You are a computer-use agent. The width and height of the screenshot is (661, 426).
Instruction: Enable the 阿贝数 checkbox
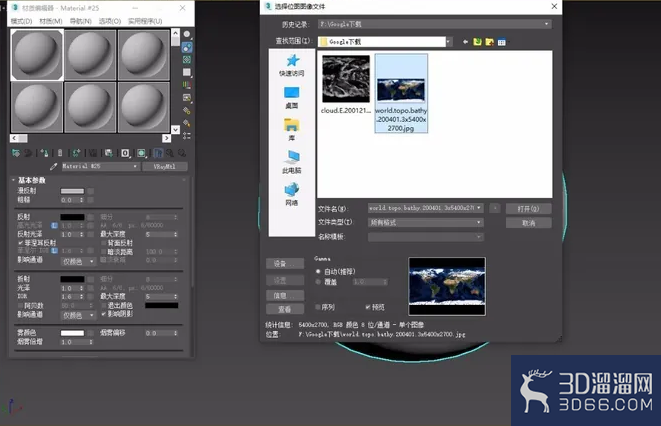tap(20, 305)
